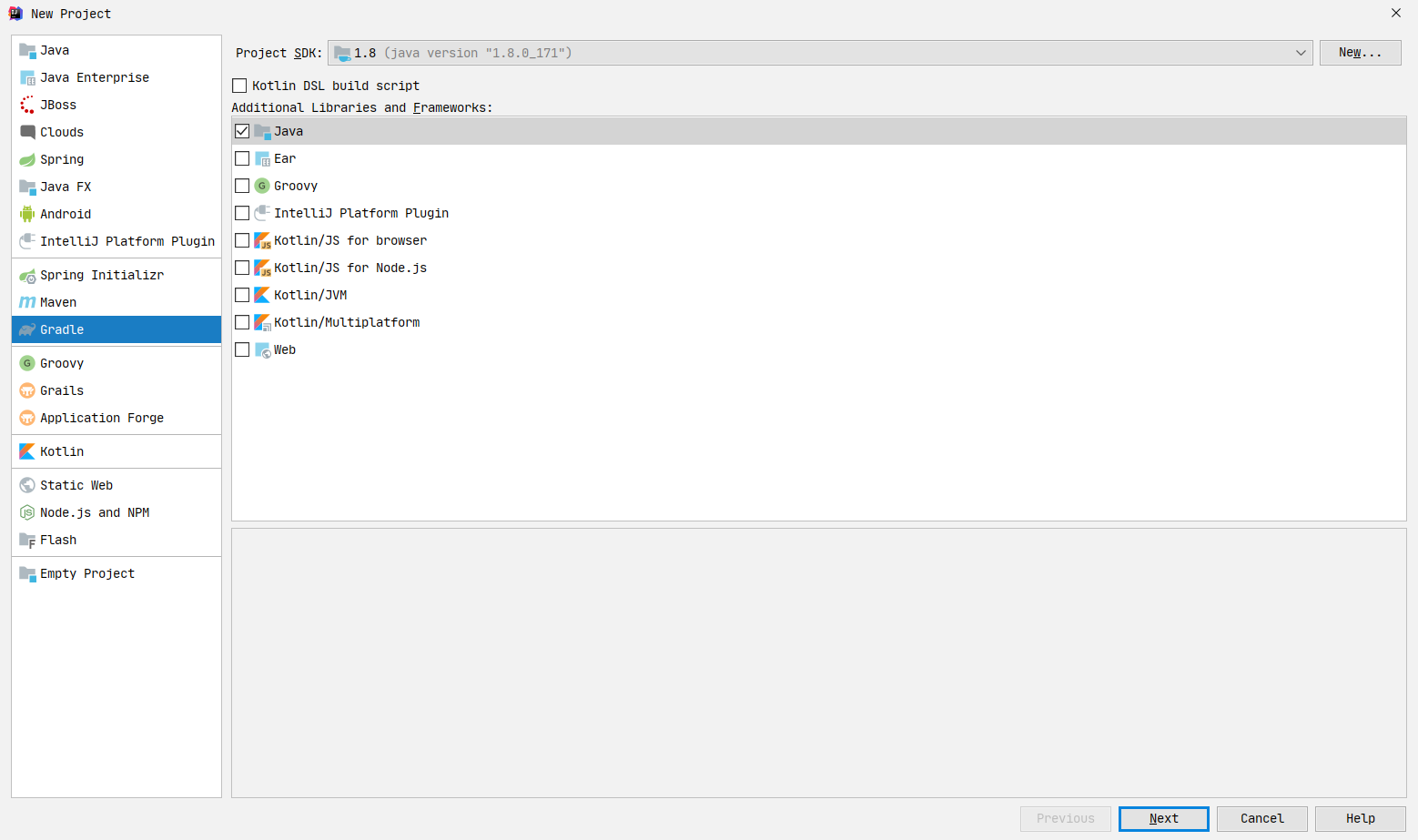Click the Java framework folder icon
The width and height of the screenshot is (1418, 840).
click(262, 131)
